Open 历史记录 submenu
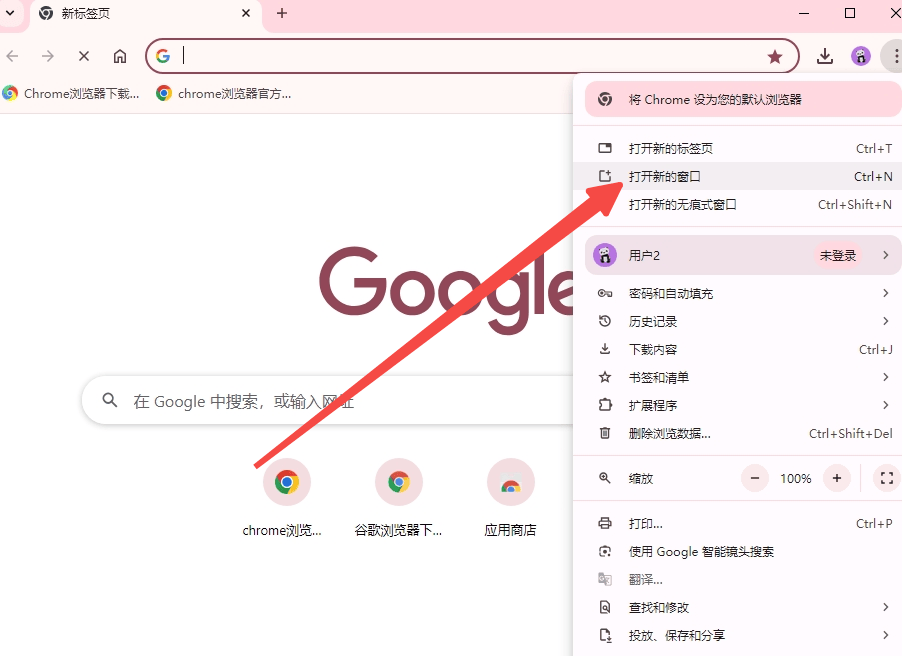Screen dimensions: 902x656 click(737, 321)
